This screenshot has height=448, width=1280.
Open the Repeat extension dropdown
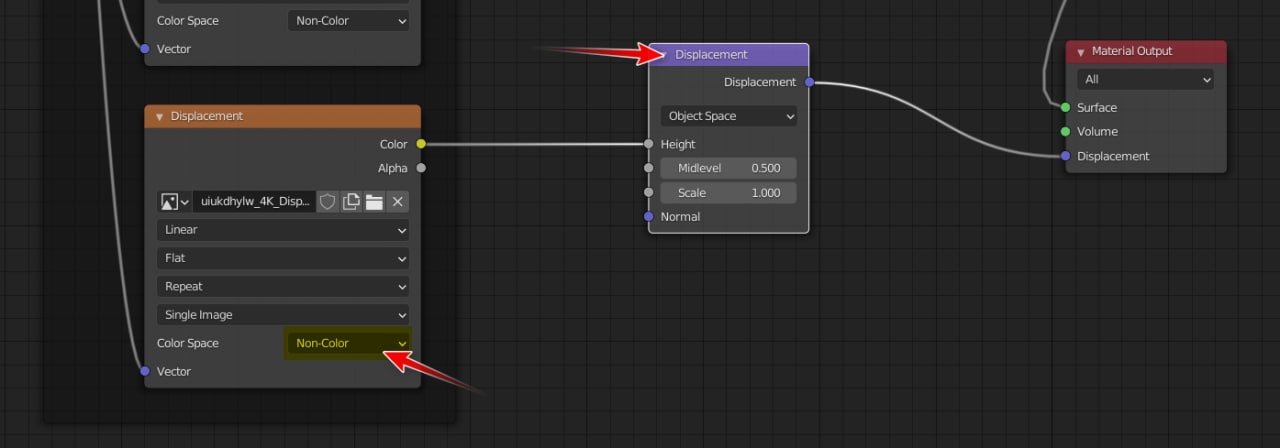[x=283, y=286]
